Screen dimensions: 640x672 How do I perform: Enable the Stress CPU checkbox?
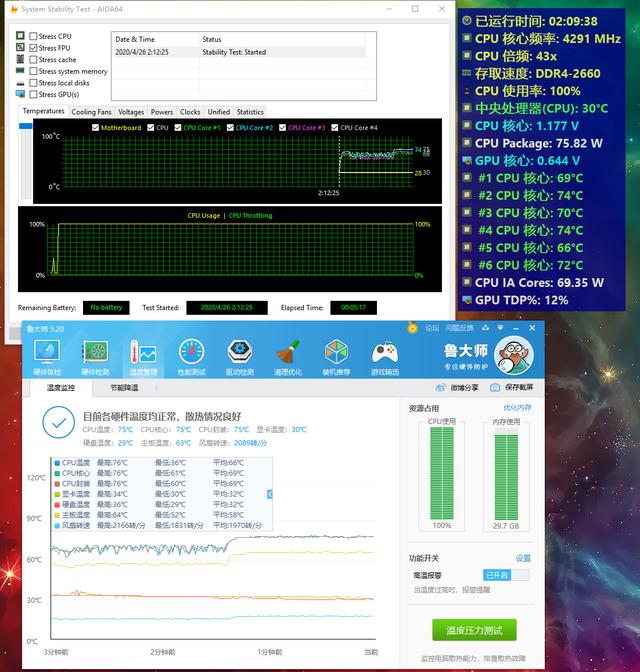click(34, 36)
